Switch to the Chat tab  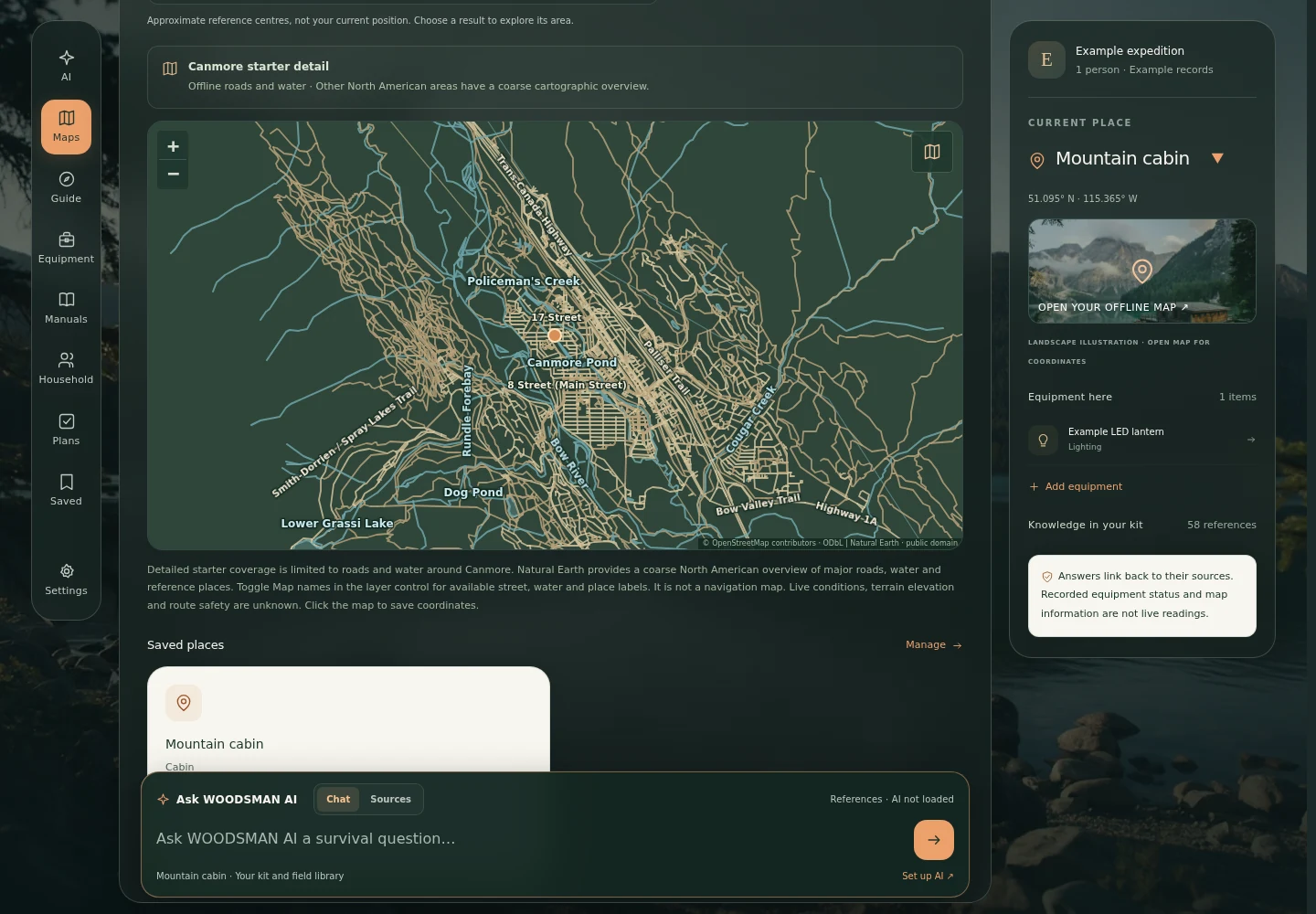tap(338, 799)
